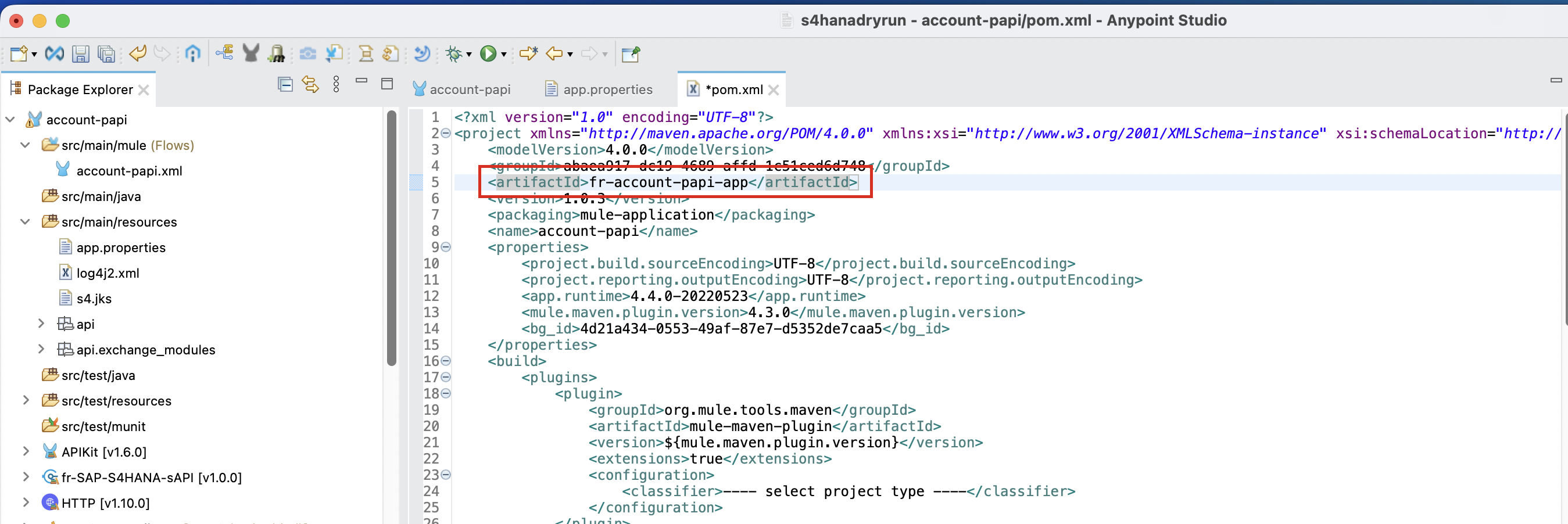Expand the APIKit [v1.6.0] library node
Screen dimensions: 1568x524
coord(26,451)
